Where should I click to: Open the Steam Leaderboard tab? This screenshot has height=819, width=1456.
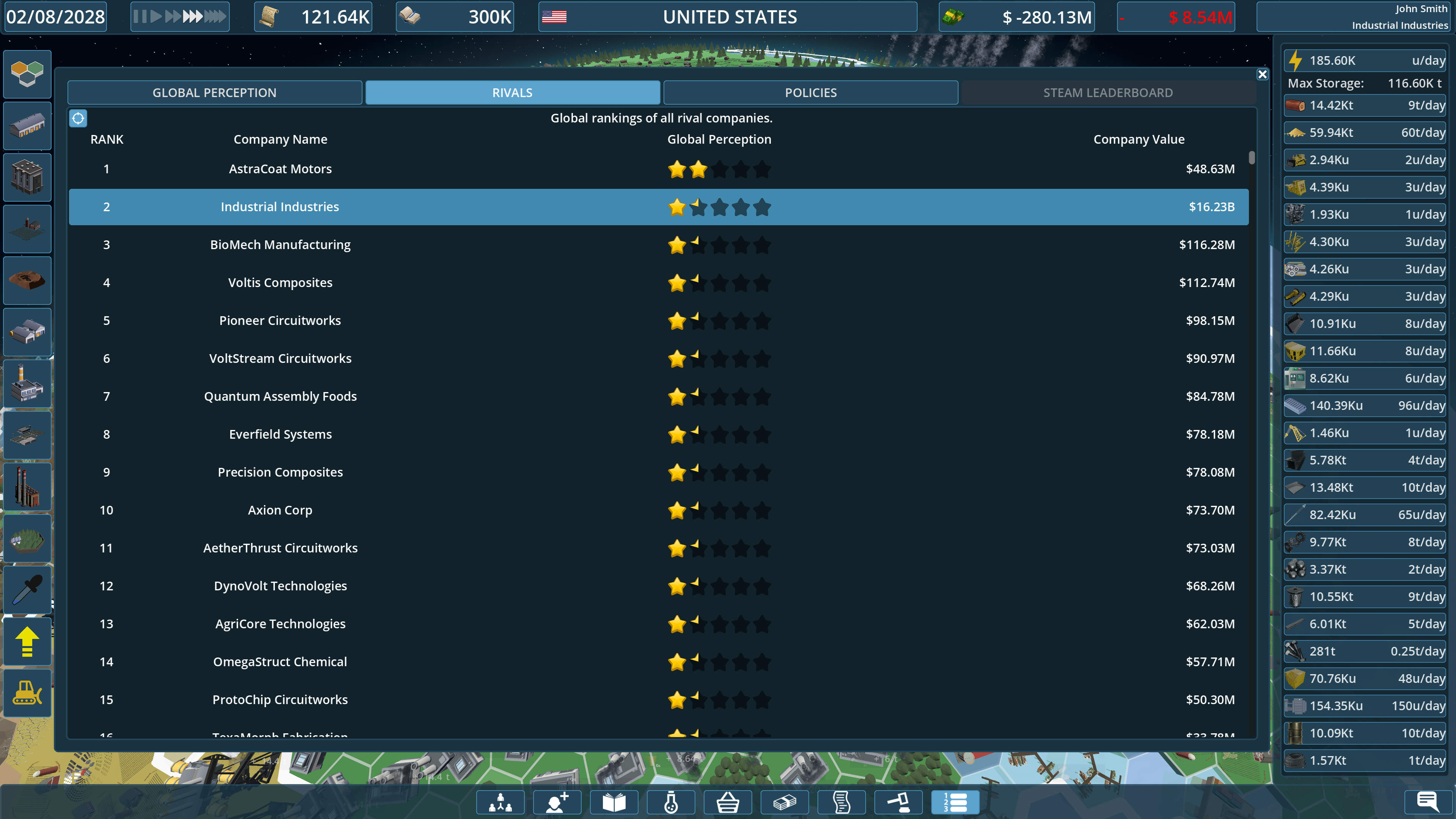click(x=1107, y=93)
